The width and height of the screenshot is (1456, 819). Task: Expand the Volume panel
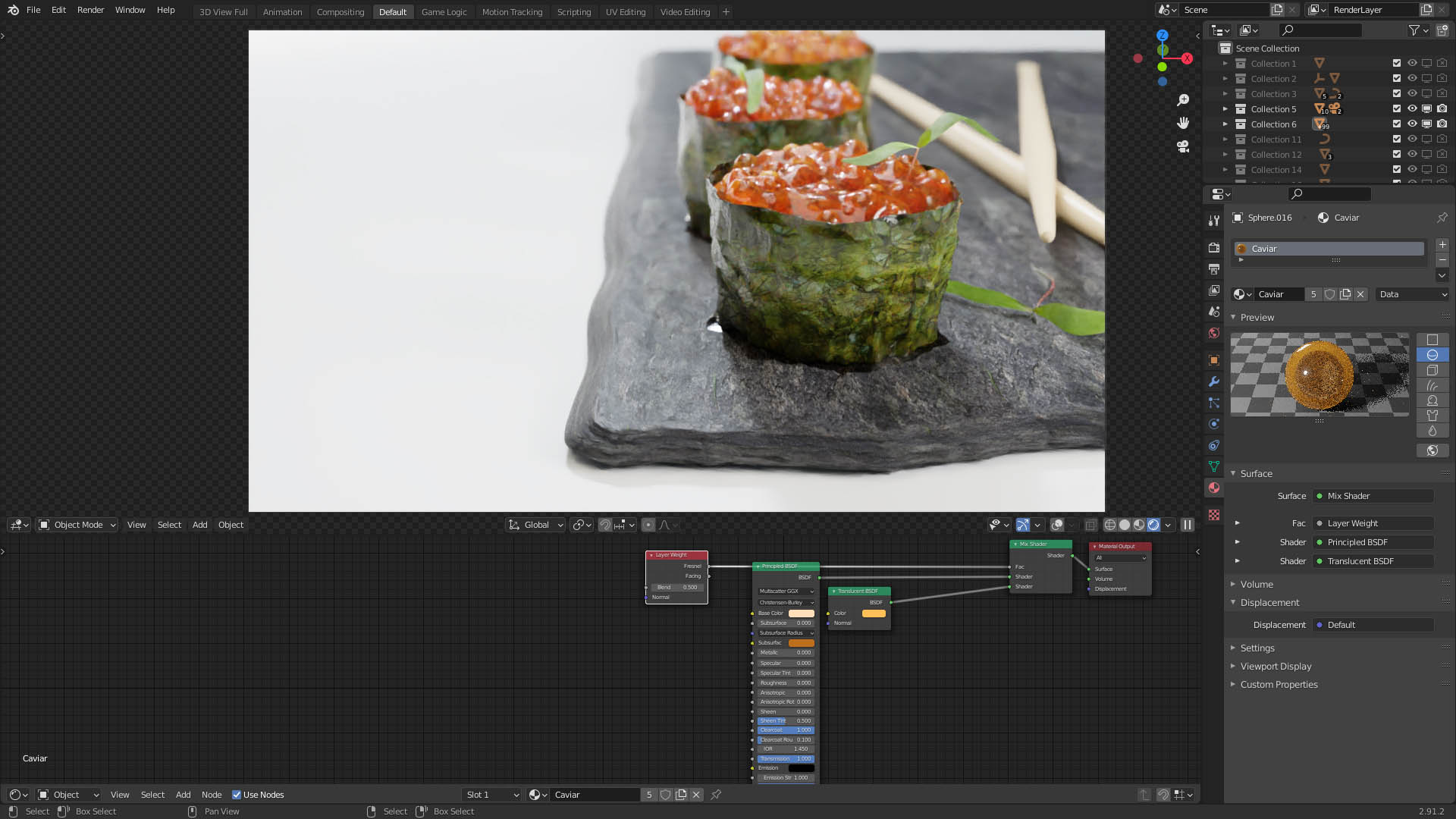[1257, 585]
